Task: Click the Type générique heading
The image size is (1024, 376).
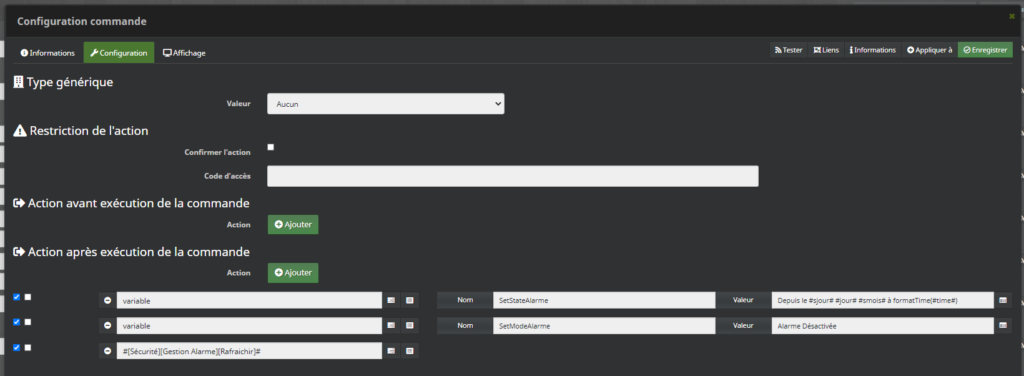Action: pyautogui.click(x=63, y=83)
